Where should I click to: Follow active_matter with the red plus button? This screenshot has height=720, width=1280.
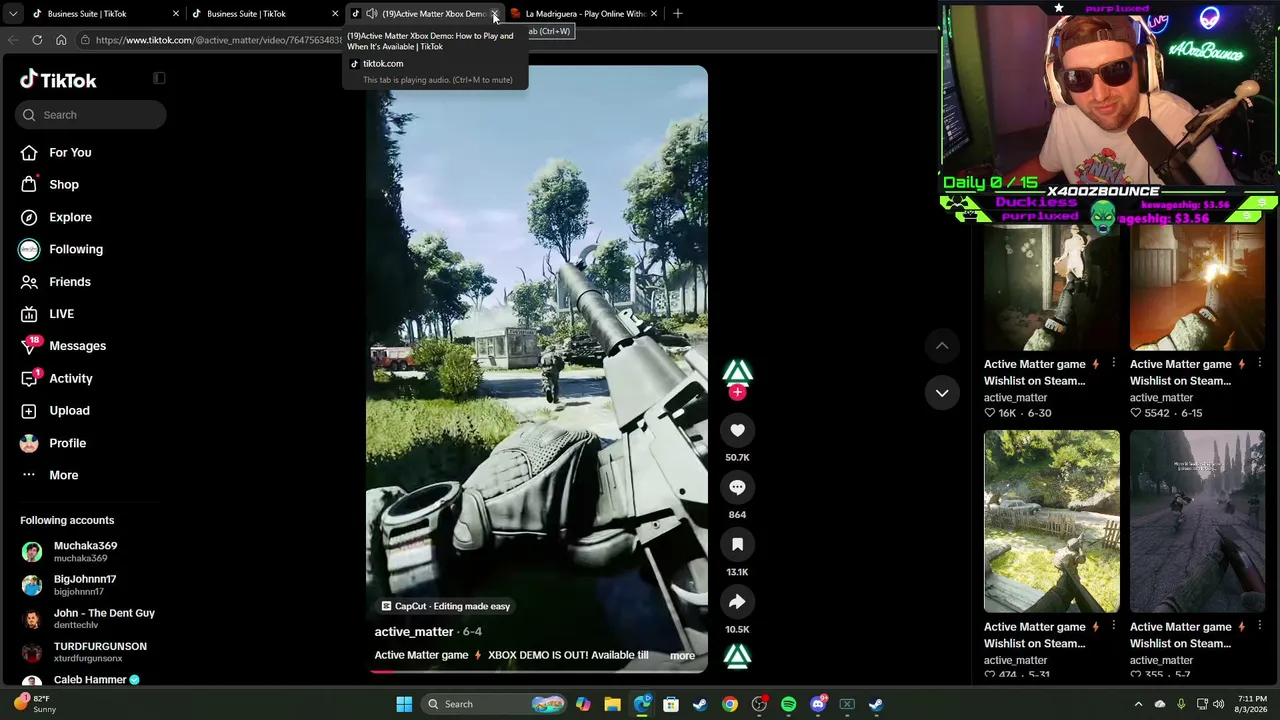point(737,392)
